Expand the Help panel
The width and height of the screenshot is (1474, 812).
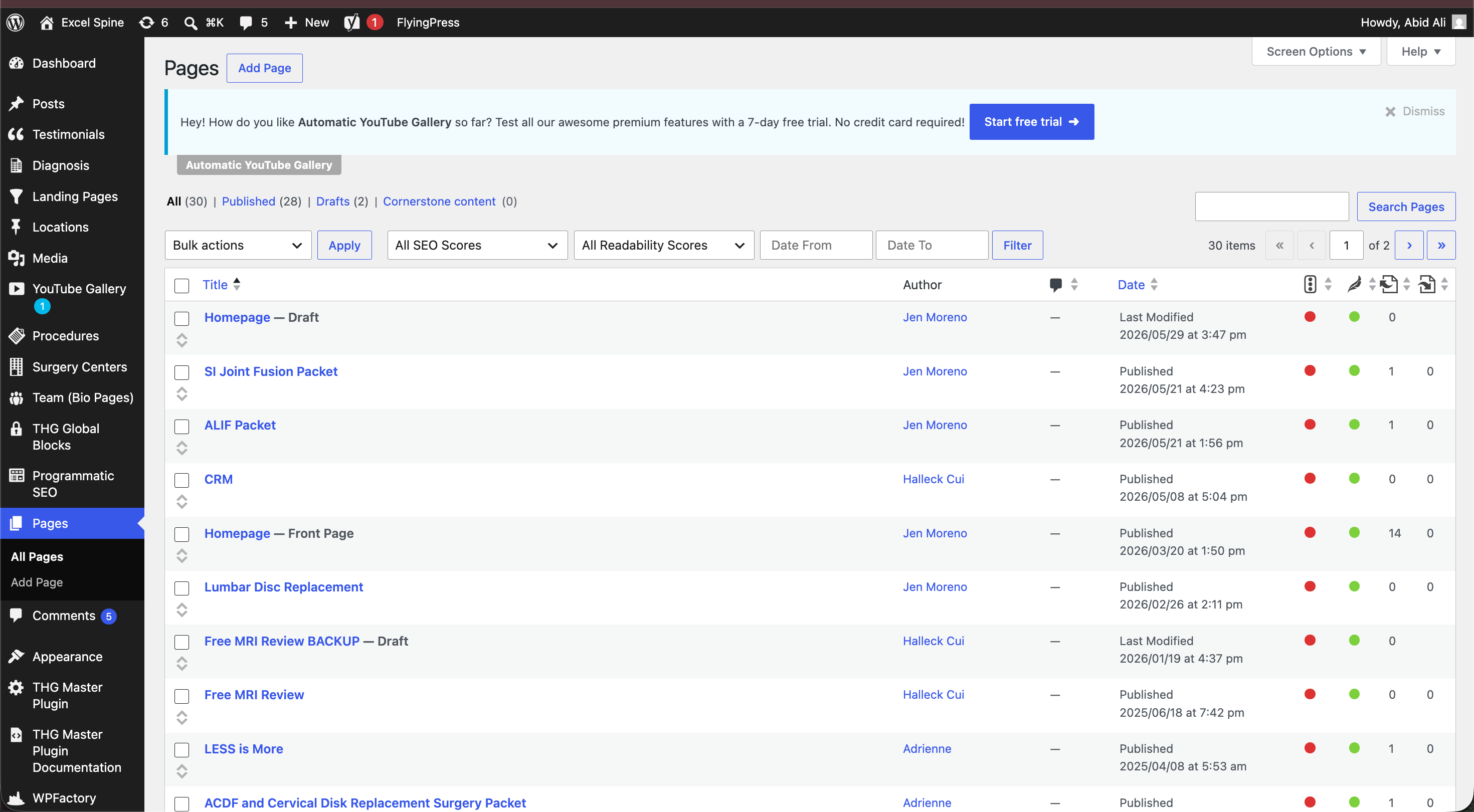1421,52
